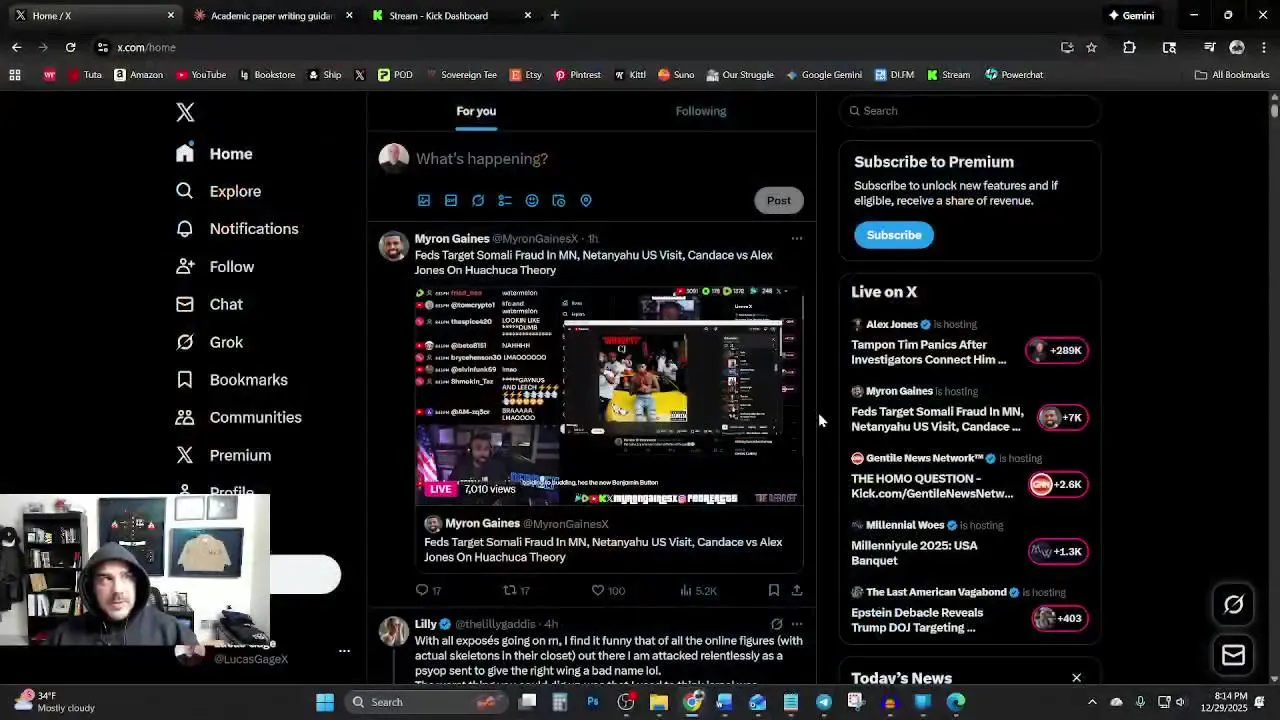Image resolution: width=1280 pixels, height=720 pixels.
Task: Open Chat in X sidebar
Action: (209, 304)
